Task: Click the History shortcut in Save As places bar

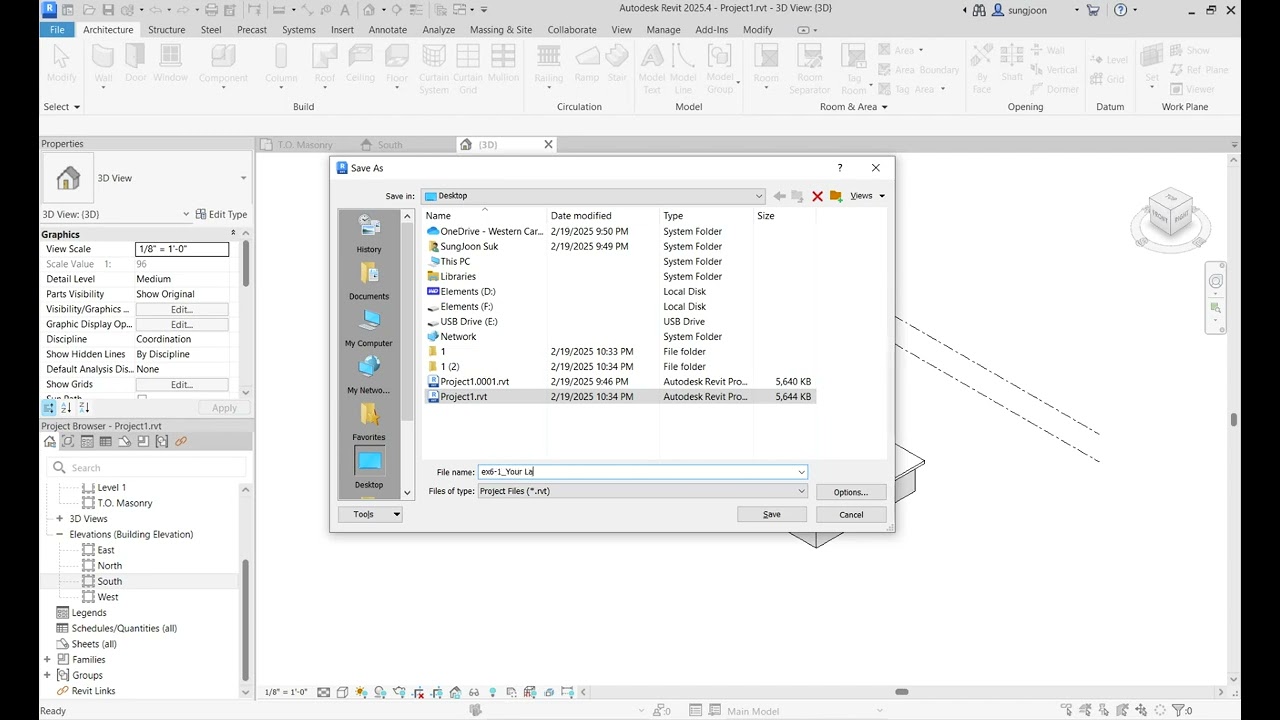Action: tap(369, 234)
